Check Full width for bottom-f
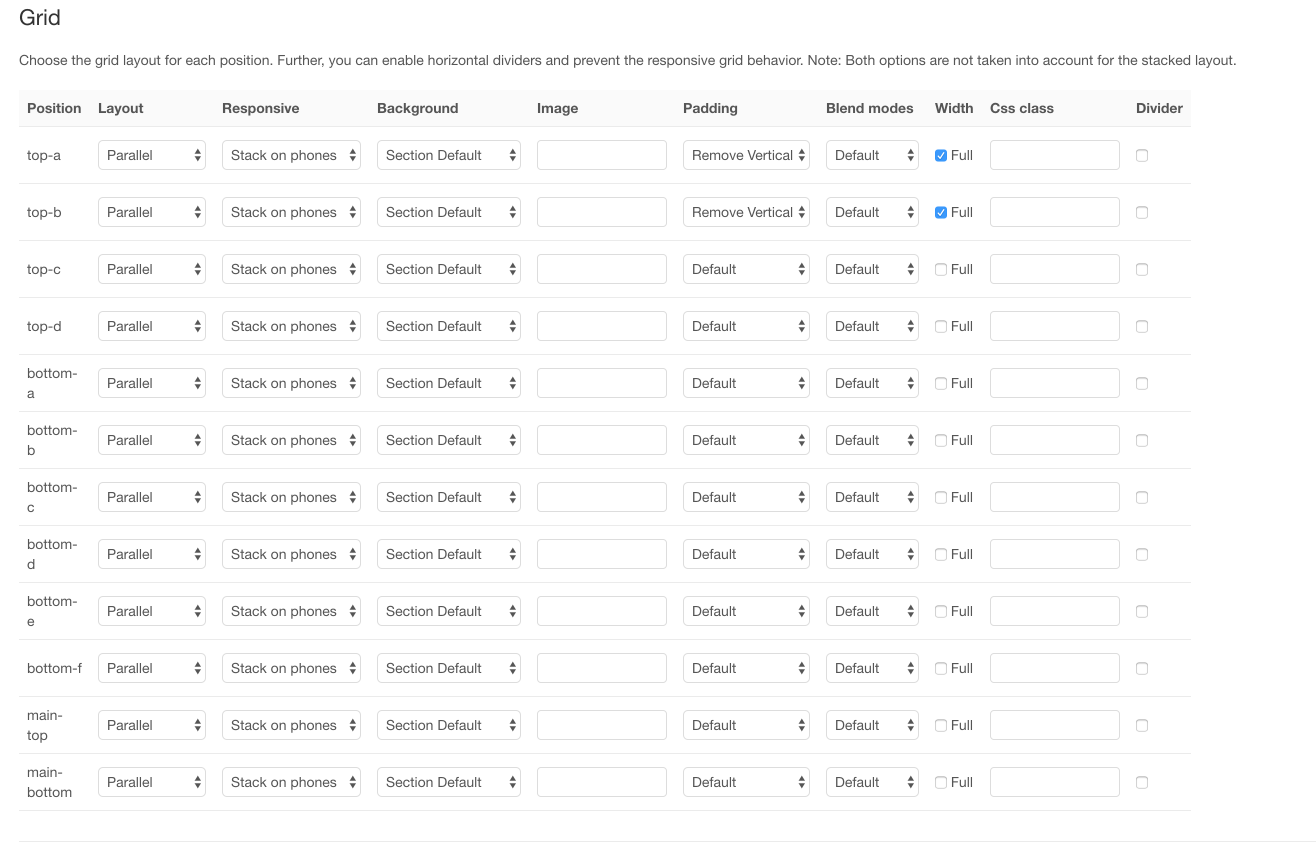The width and height of the screenshot is (1316, 859). click(941, 668)
